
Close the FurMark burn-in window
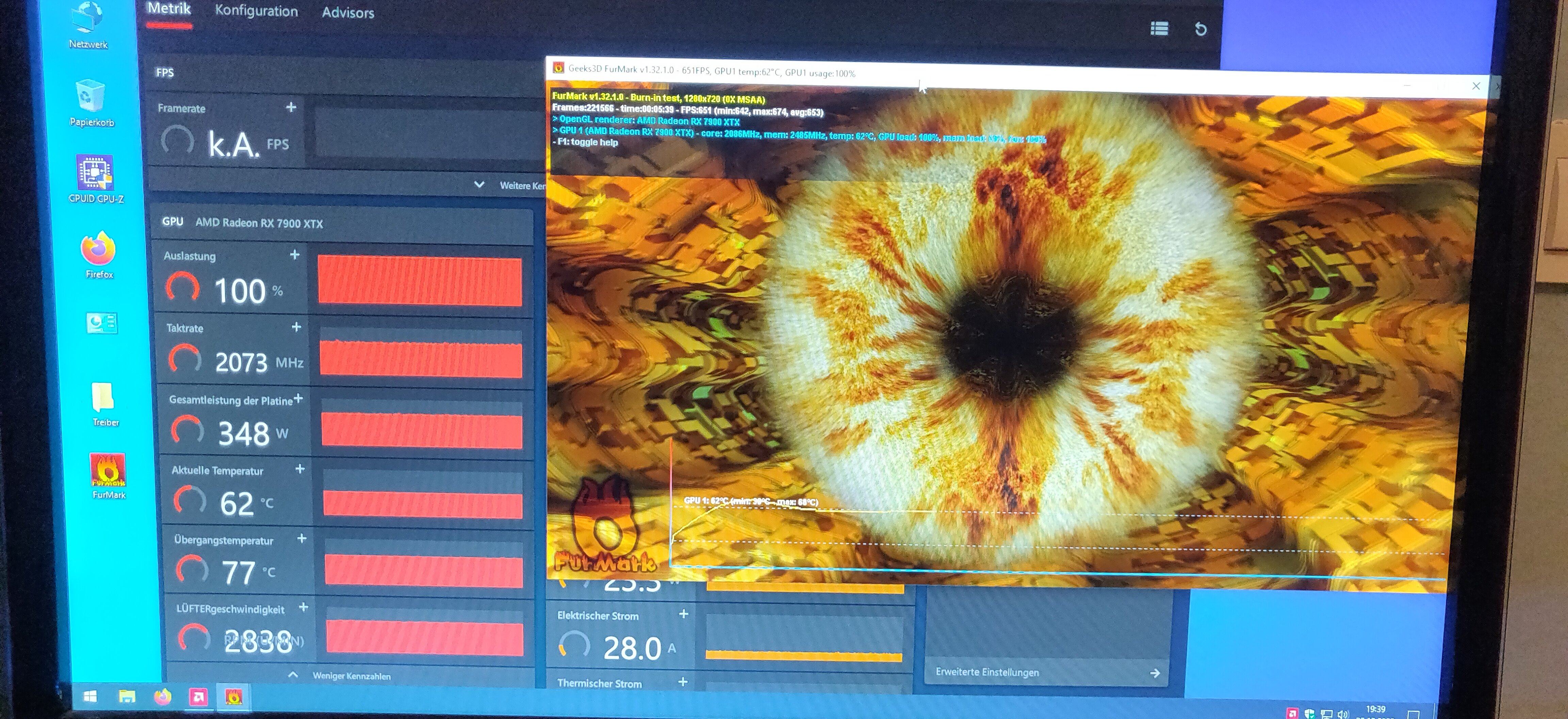point(1476,86)
